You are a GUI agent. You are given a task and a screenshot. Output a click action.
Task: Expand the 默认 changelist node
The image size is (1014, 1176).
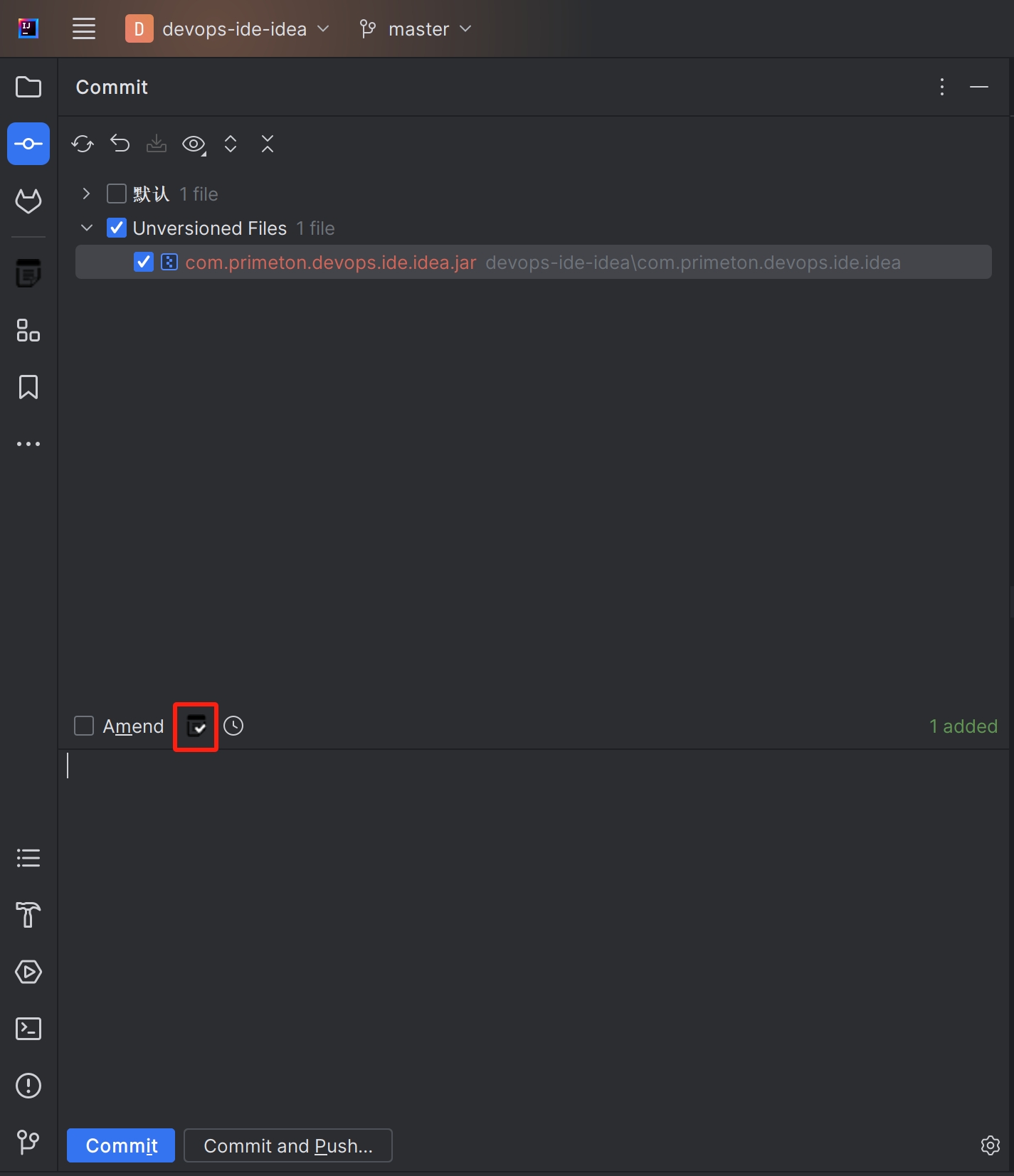86,194
